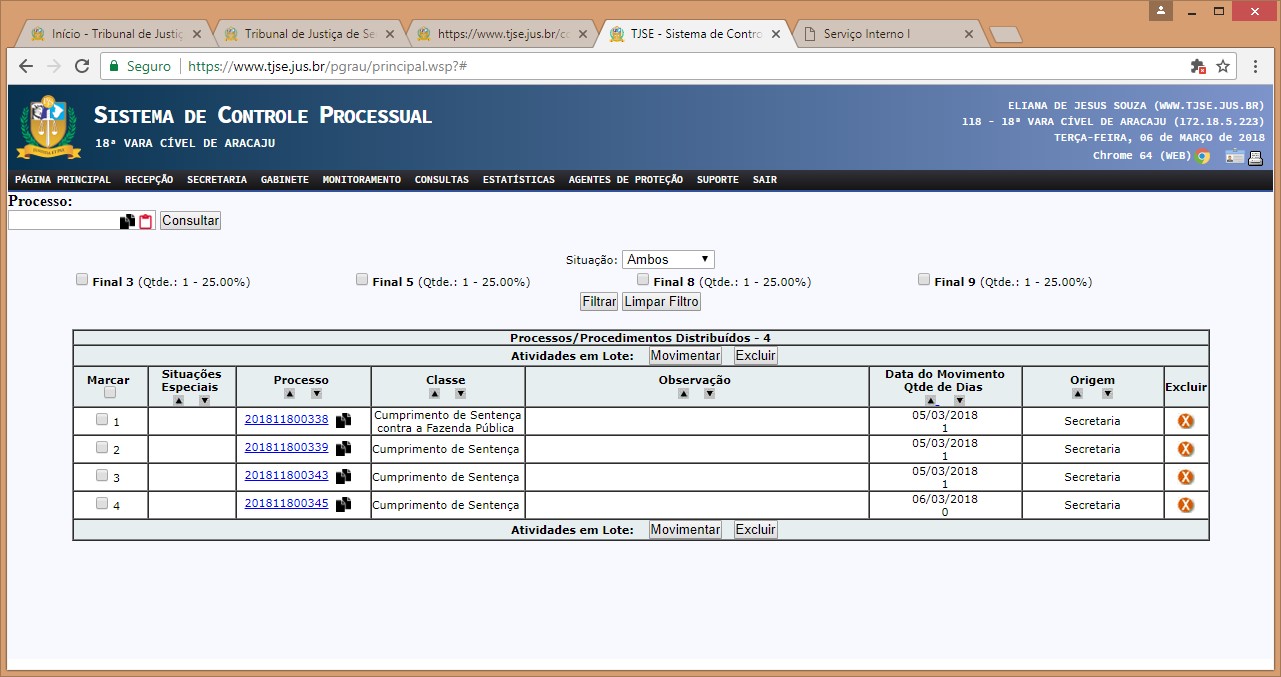The width and height of the screenshot is (1281, 677).
Task: Click orange delete icon for row 4
Action: [x=1186, y=505]
